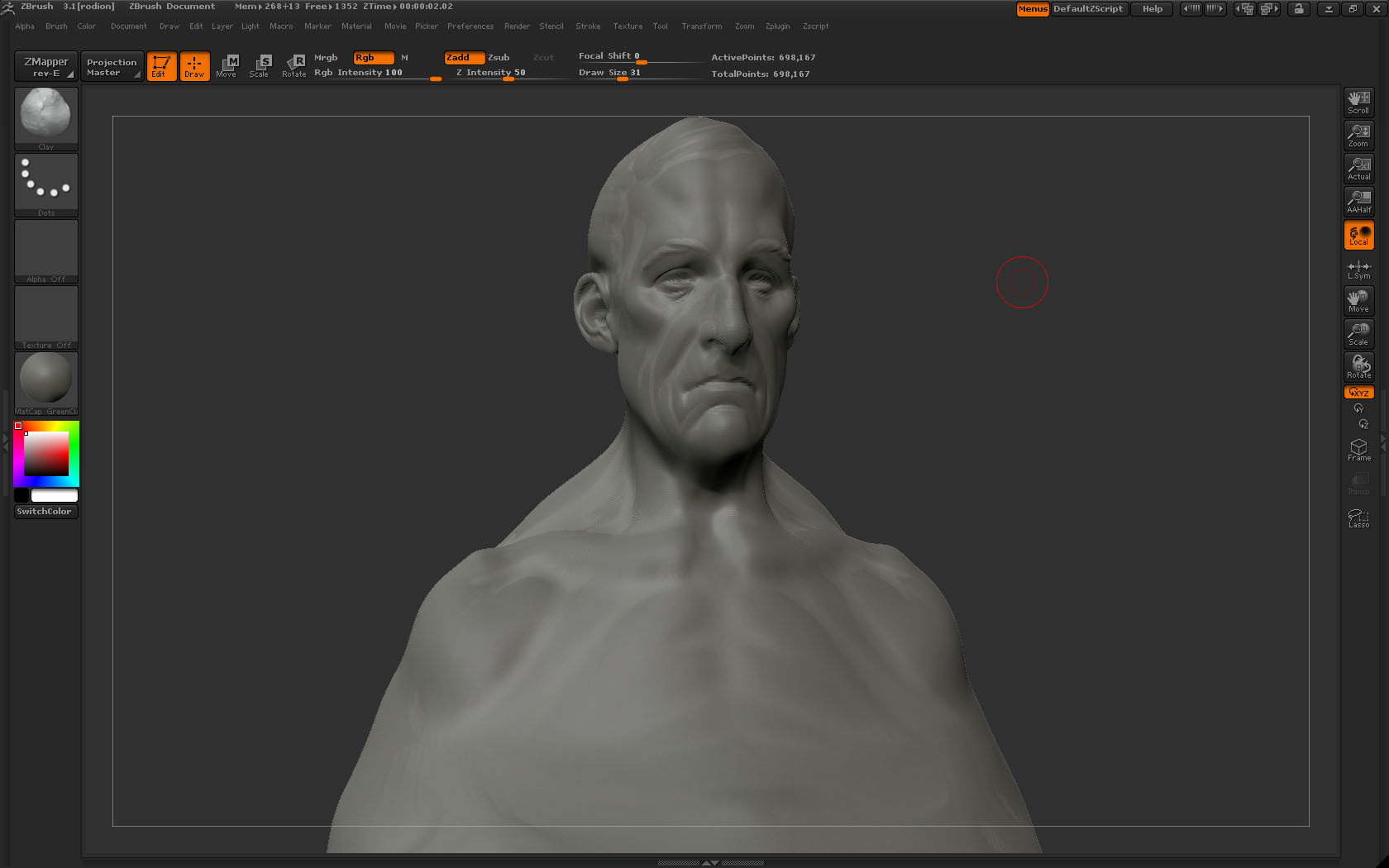Switch to the Rotate transform tool in top shelf
Screen dimensions: 1389x868
[x=294, y=66]
